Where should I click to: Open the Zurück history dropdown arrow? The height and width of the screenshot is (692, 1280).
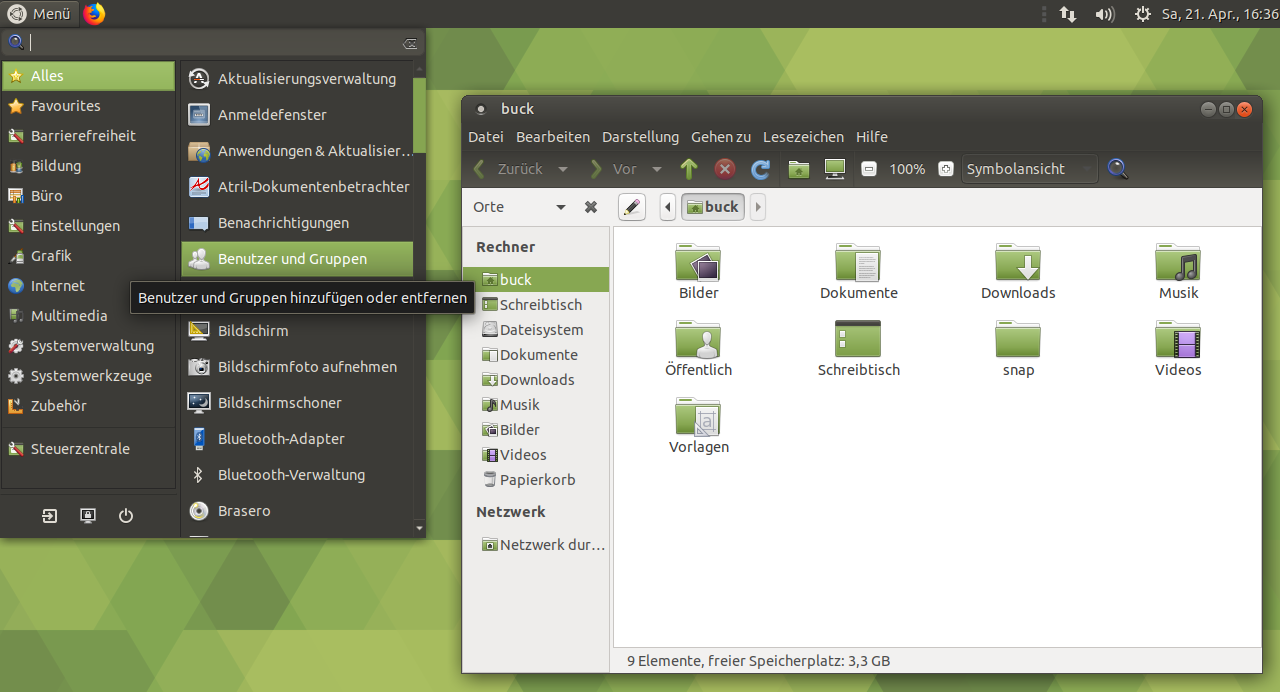tap(563, 170)
